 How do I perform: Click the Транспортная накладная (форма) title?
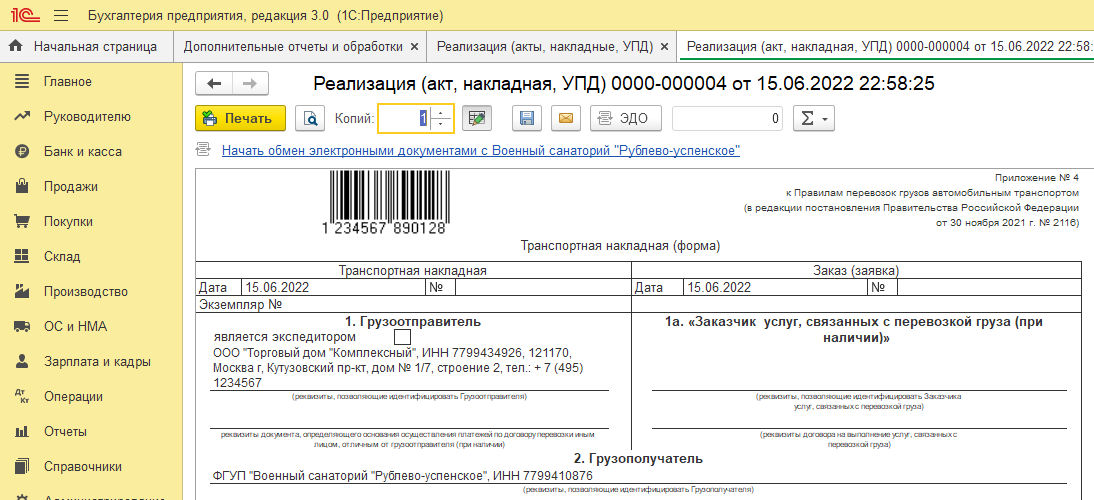coord(620,245)
